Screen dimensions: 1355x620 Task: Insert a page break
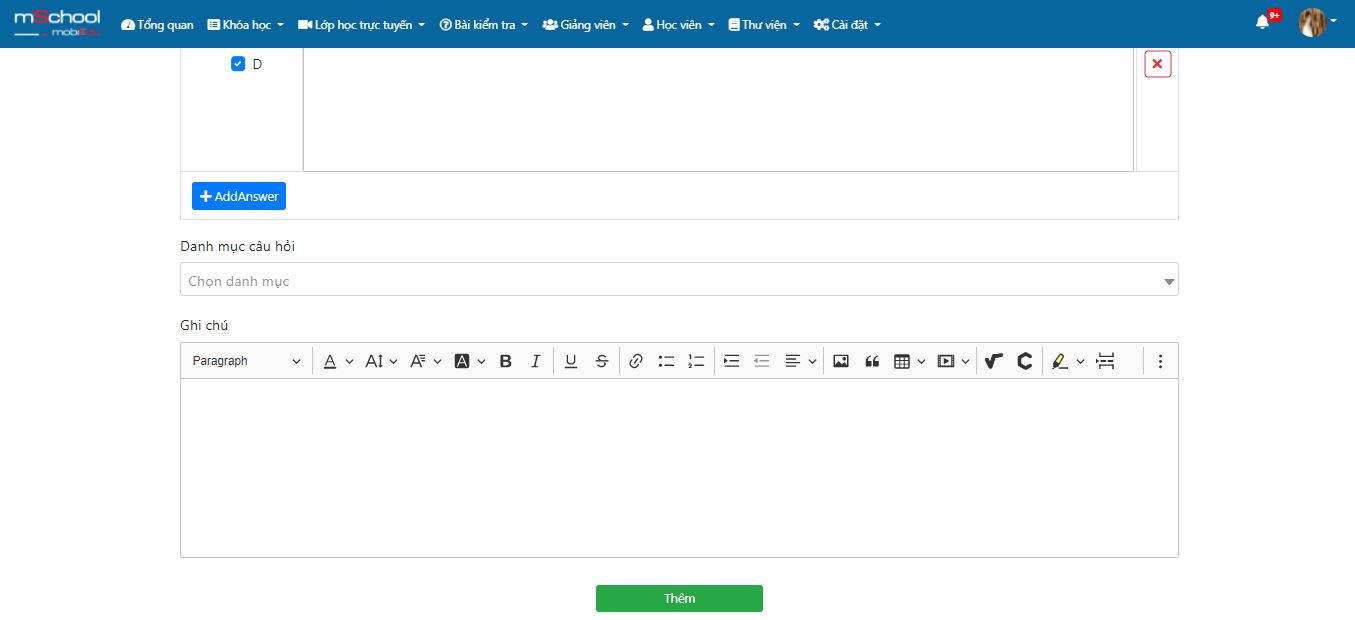(x=1105, y=361)
